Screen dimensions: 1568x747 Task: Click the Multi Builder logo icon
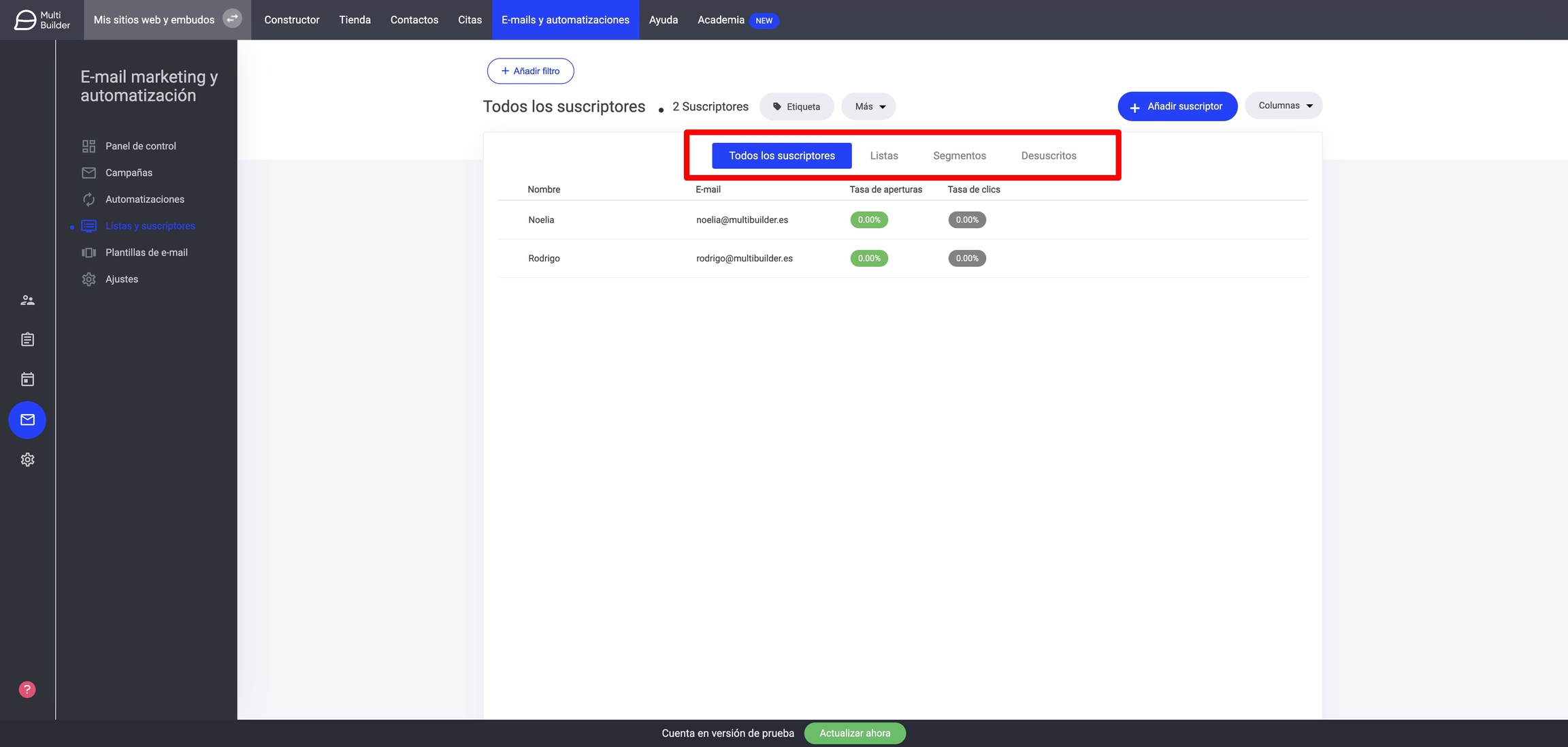pyautogui.click(x=25, y=20)
